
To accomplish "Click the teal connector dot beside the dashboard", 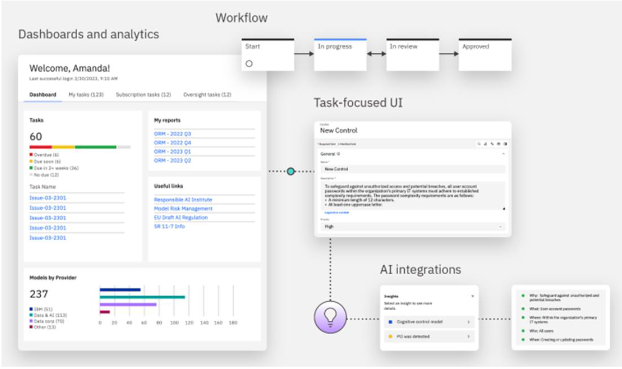I will tap(291, 171).
